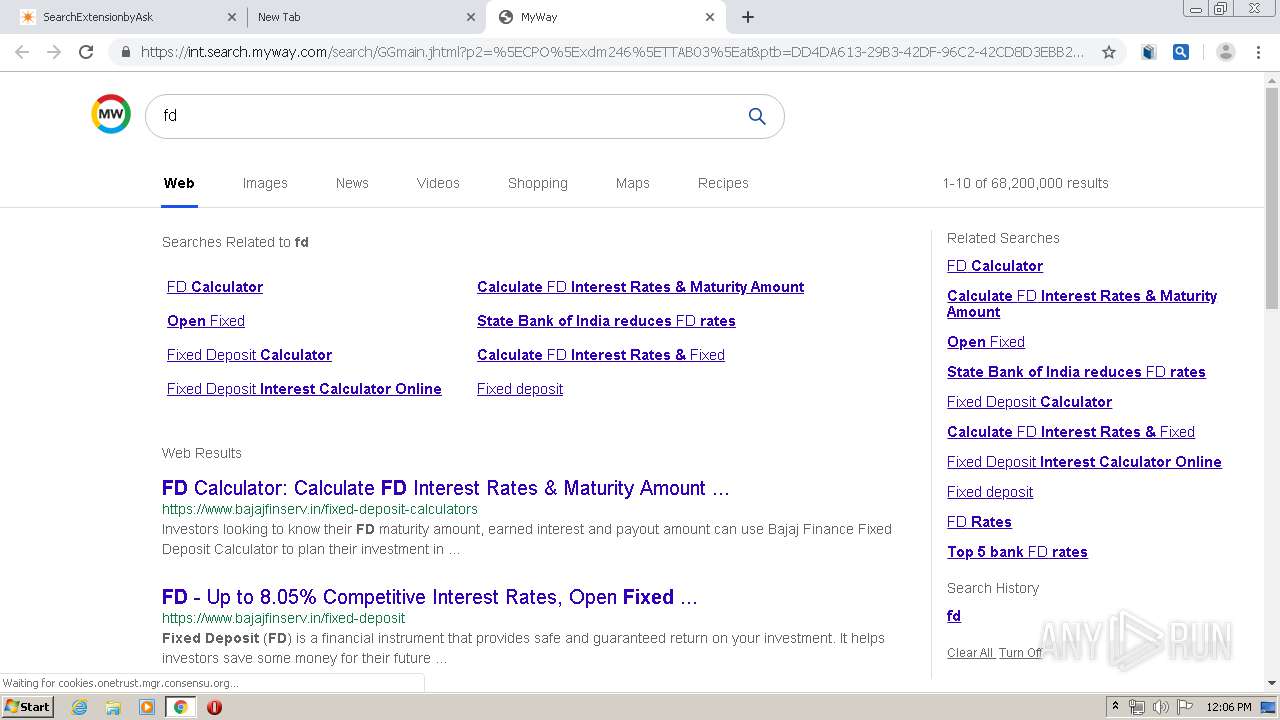The height and width of the screenshot is (720, 1280).
Task: Click the page vertical scrollbar thumb
Action: point(1272,200)
